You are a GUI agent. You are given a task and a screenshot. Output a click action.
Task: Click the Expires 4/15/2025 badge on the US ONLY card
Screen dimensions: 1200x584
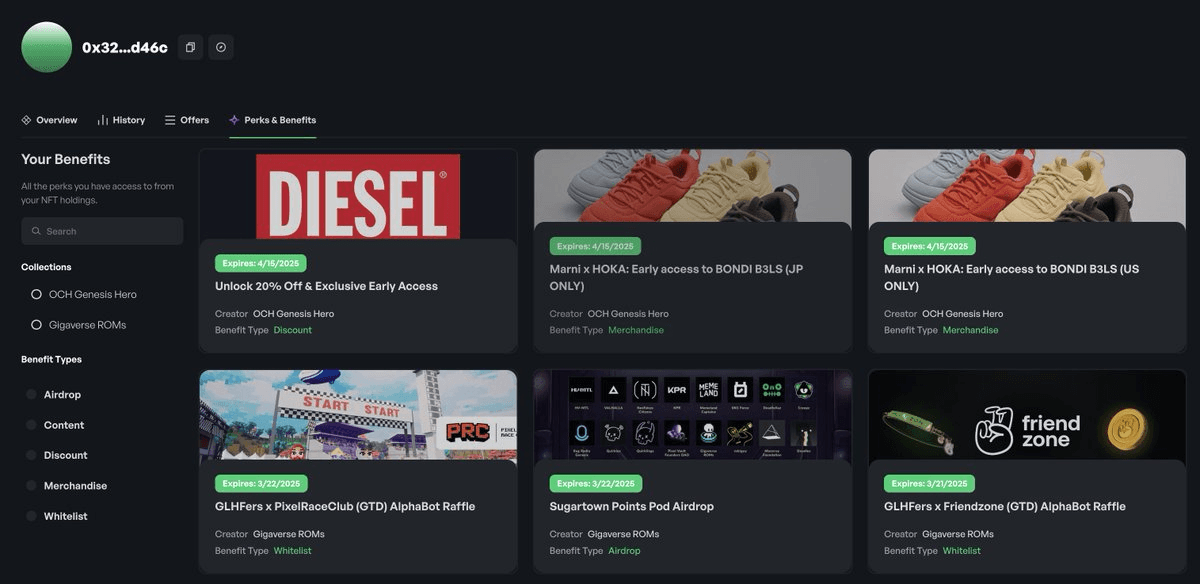930,246
